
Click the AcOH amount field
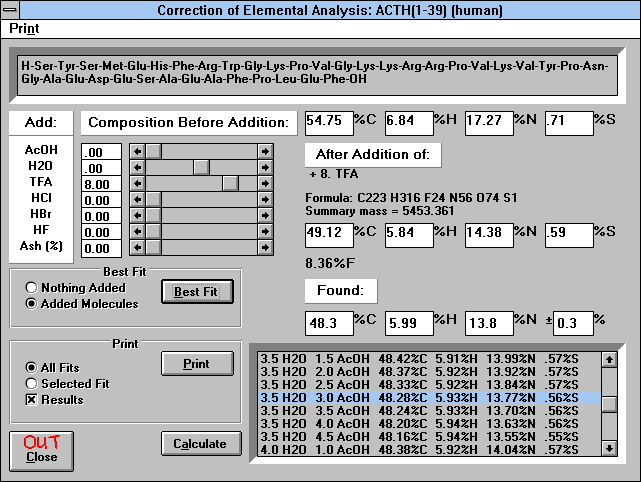pos(101,152)
